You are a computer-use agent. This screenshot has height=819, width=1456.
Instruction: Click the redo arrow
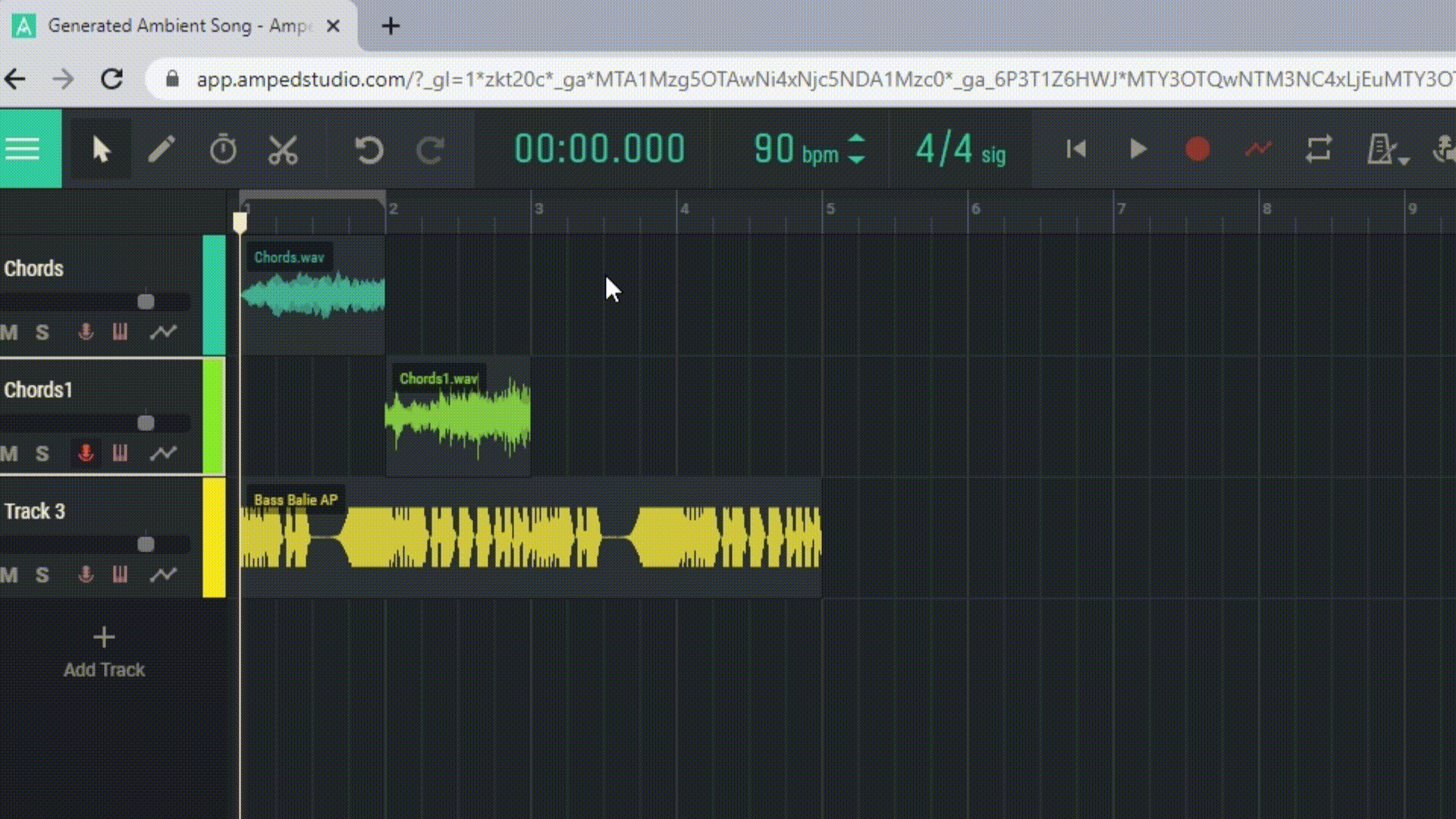coord(430,149)
